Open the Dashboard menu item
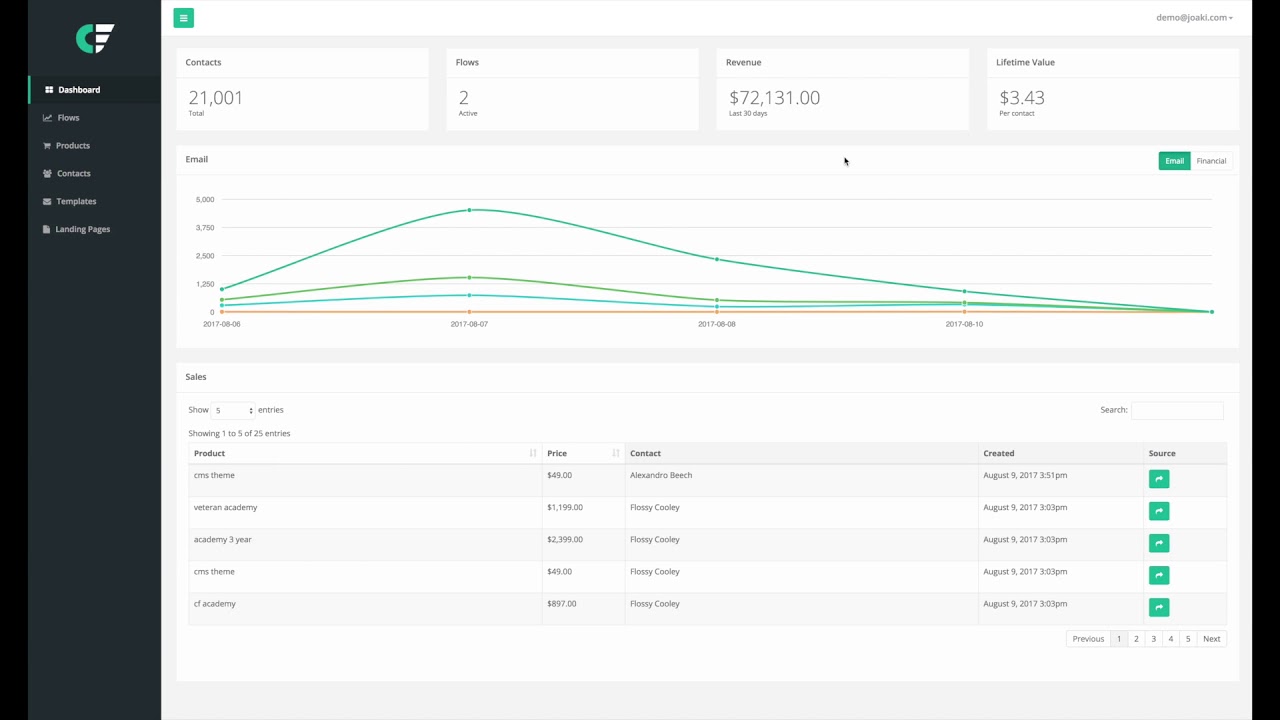Image resolution: width=1280 pixels, height=720 pixels. [95, 90]
